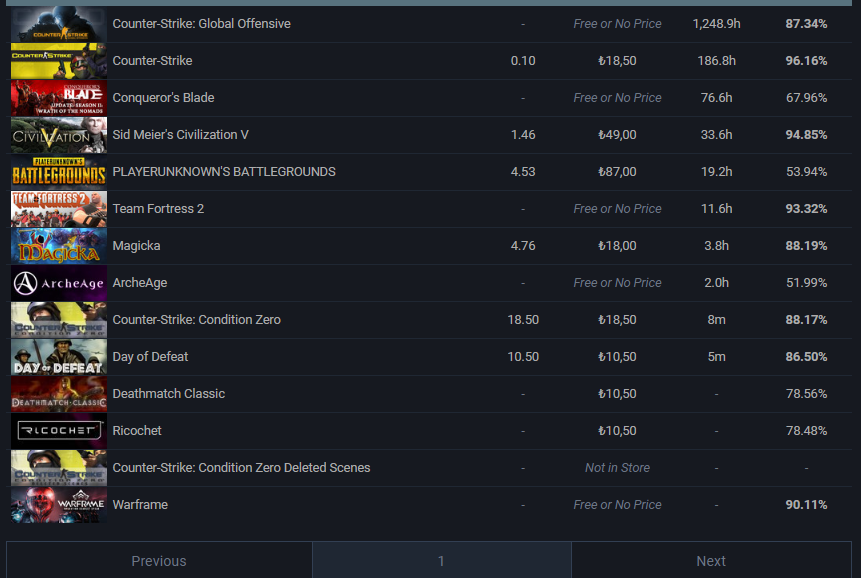The image size is (861, 578).
Task: Select page number 1
Action: tap(441, 561)
